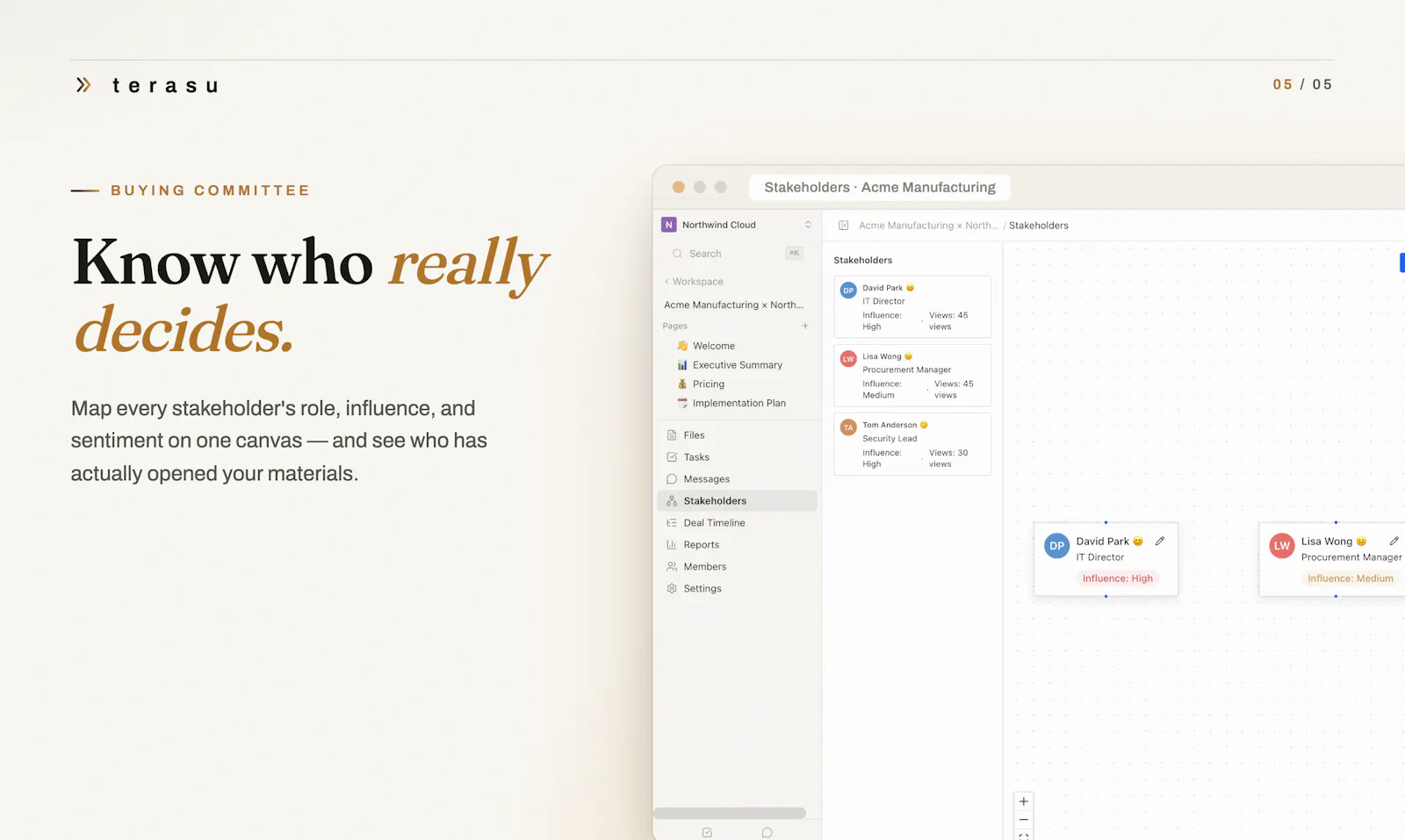This screenshot has height=840, width=1405.
Task: Go back to Workspace via chevron link
Action: (694, 282)
